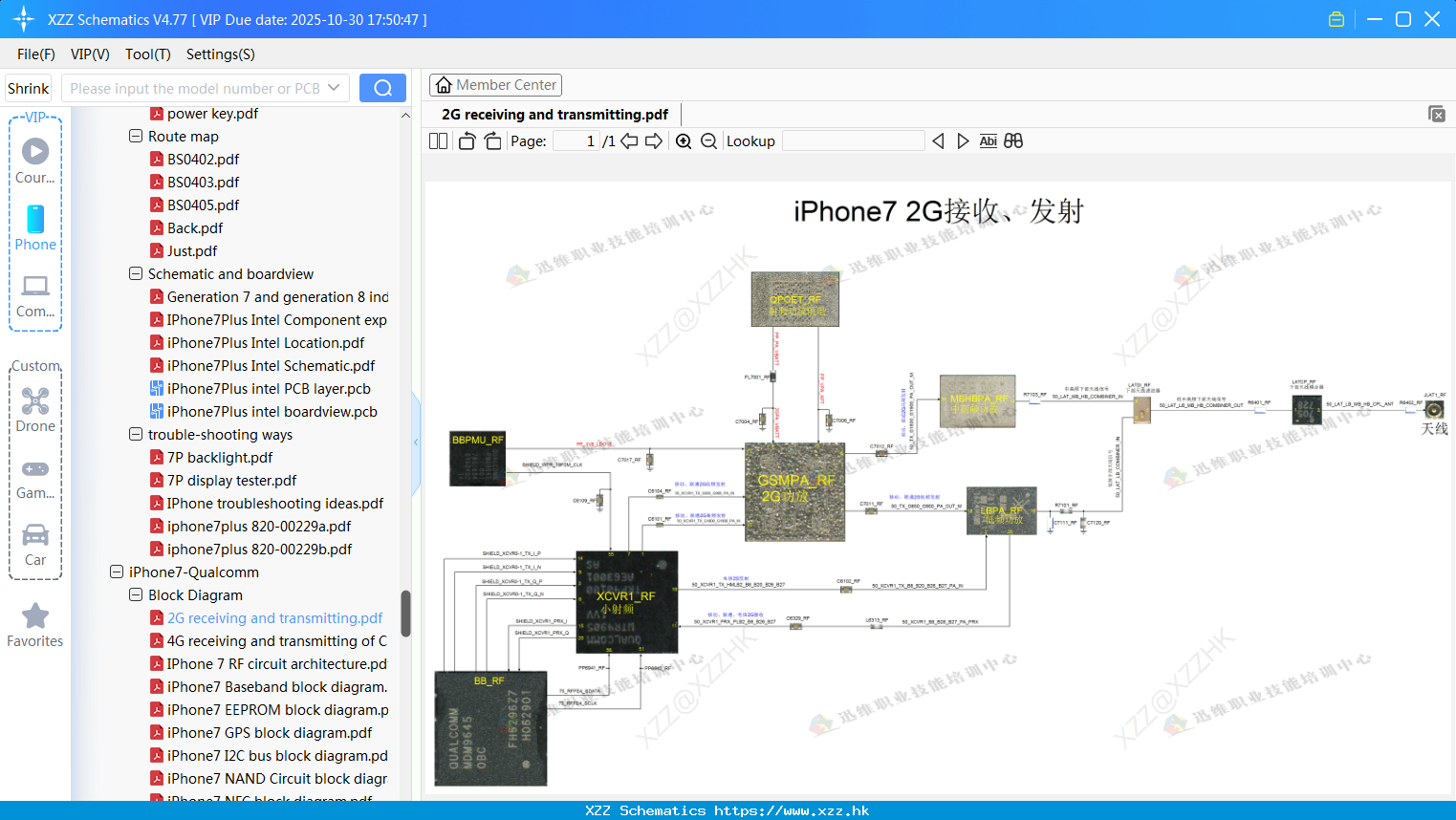Click the XZZ app logo icon

[x=23, y=19]
